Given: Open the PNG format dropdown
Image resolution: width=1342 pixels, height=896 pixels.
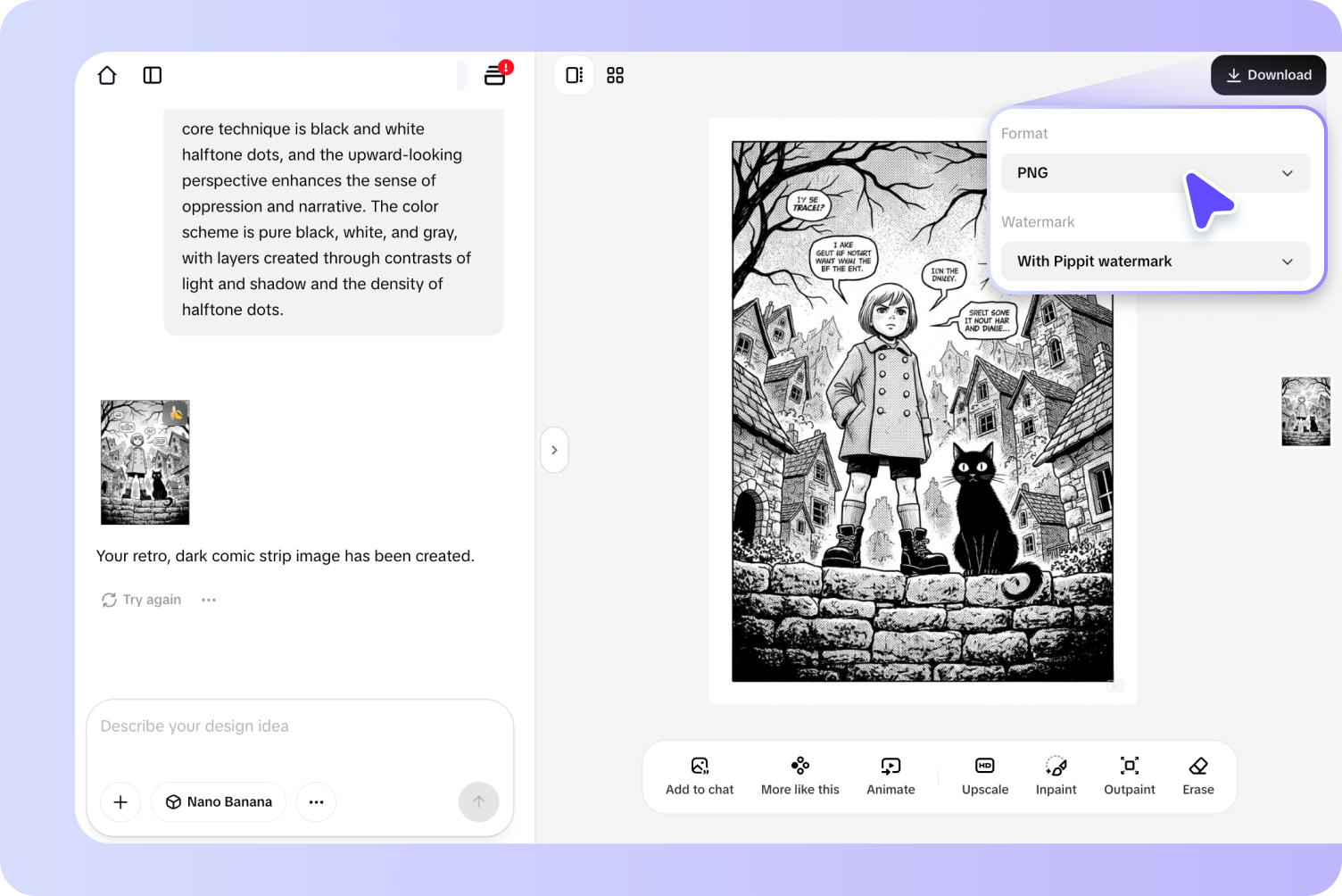Looking at the screenshot, I should click(1156, 173).
